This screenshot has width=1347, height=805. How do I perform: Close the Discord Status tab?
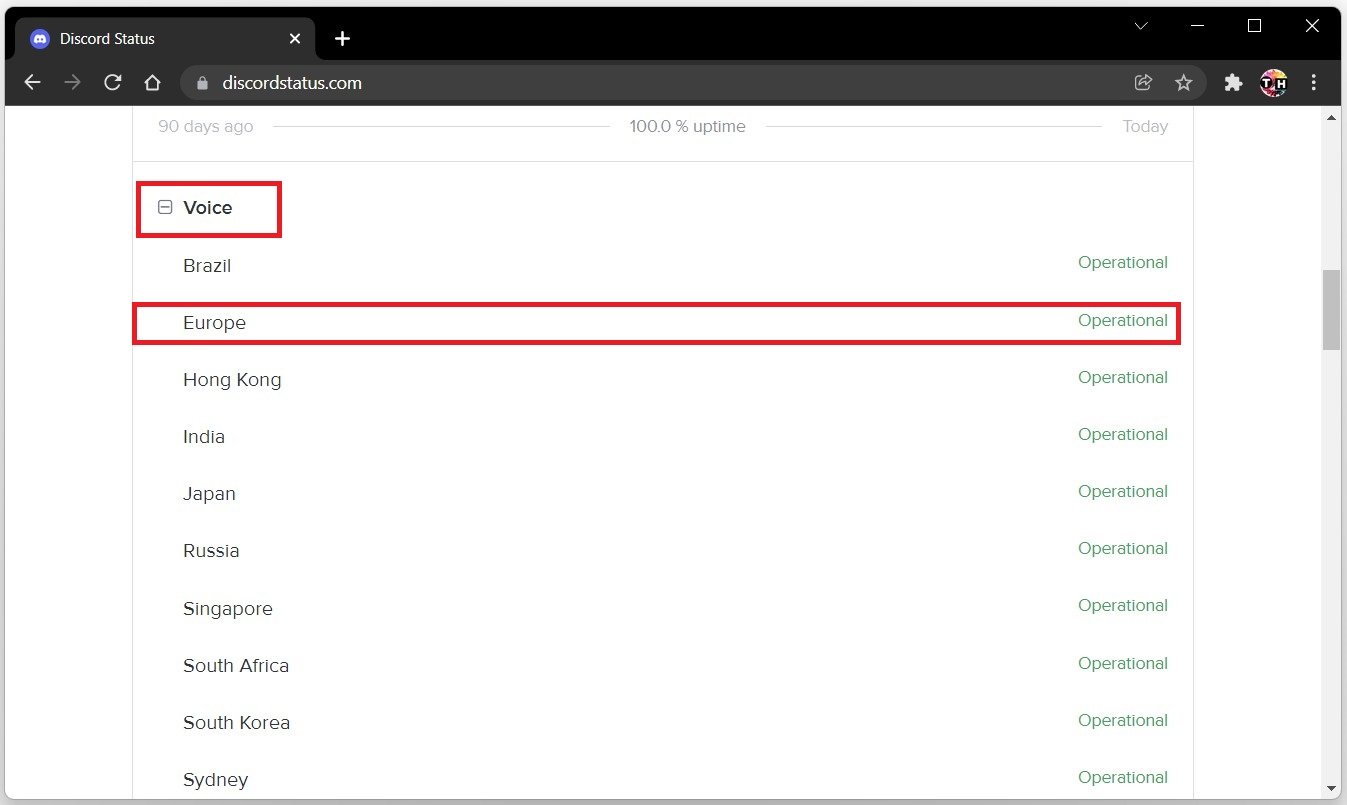click(x=295, y=39)
